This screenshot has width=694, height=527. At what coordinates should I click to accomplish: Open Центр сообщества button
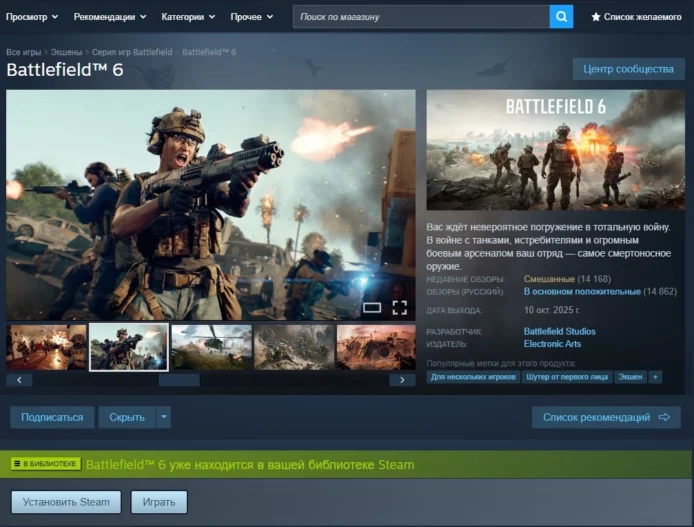click(628, 69)
